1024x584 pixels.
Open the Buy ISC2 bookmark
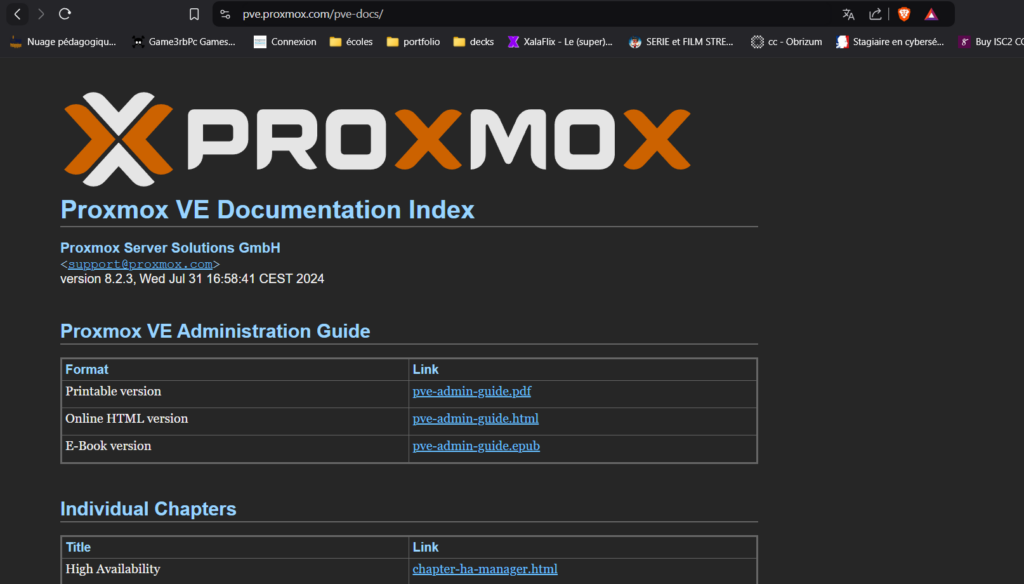991,42
